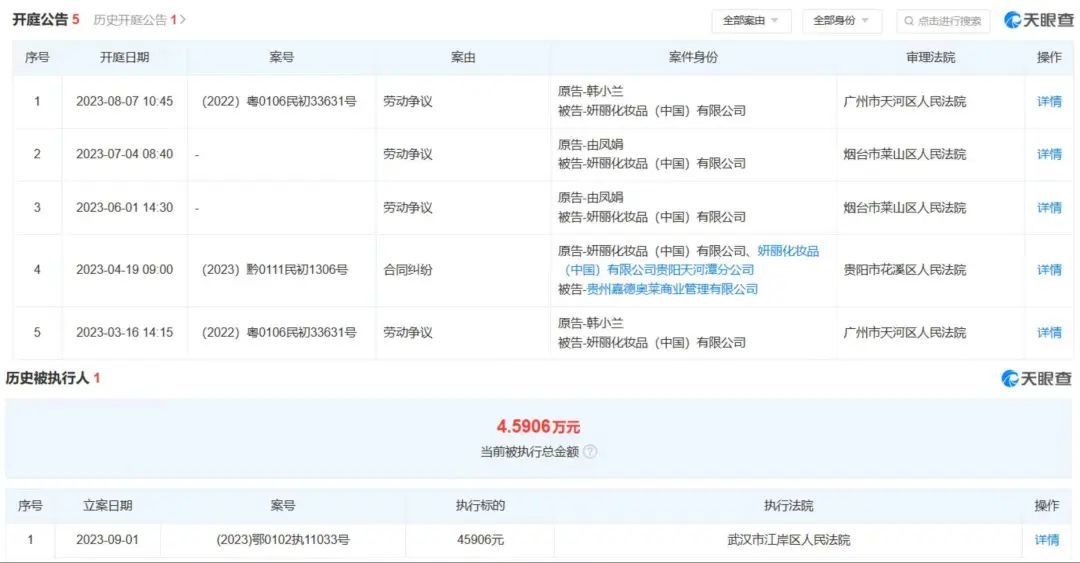Screen dimensions: 1080x563
Task: Open 历史开庭公告 link with chevron
Action: 139,20
